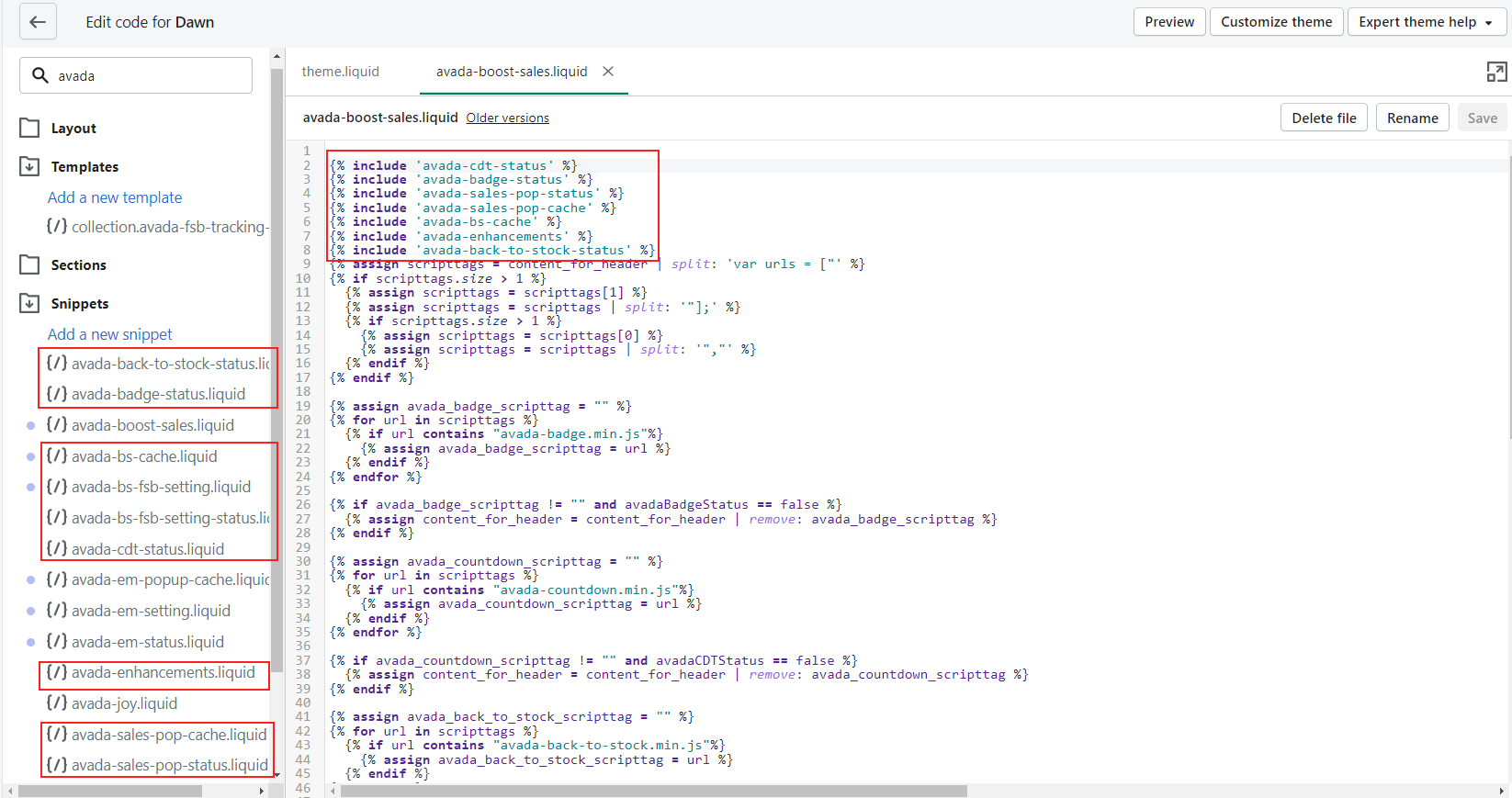Click the code editor horizontal scrollbar

pyautogui.click(x=653, y=791)
